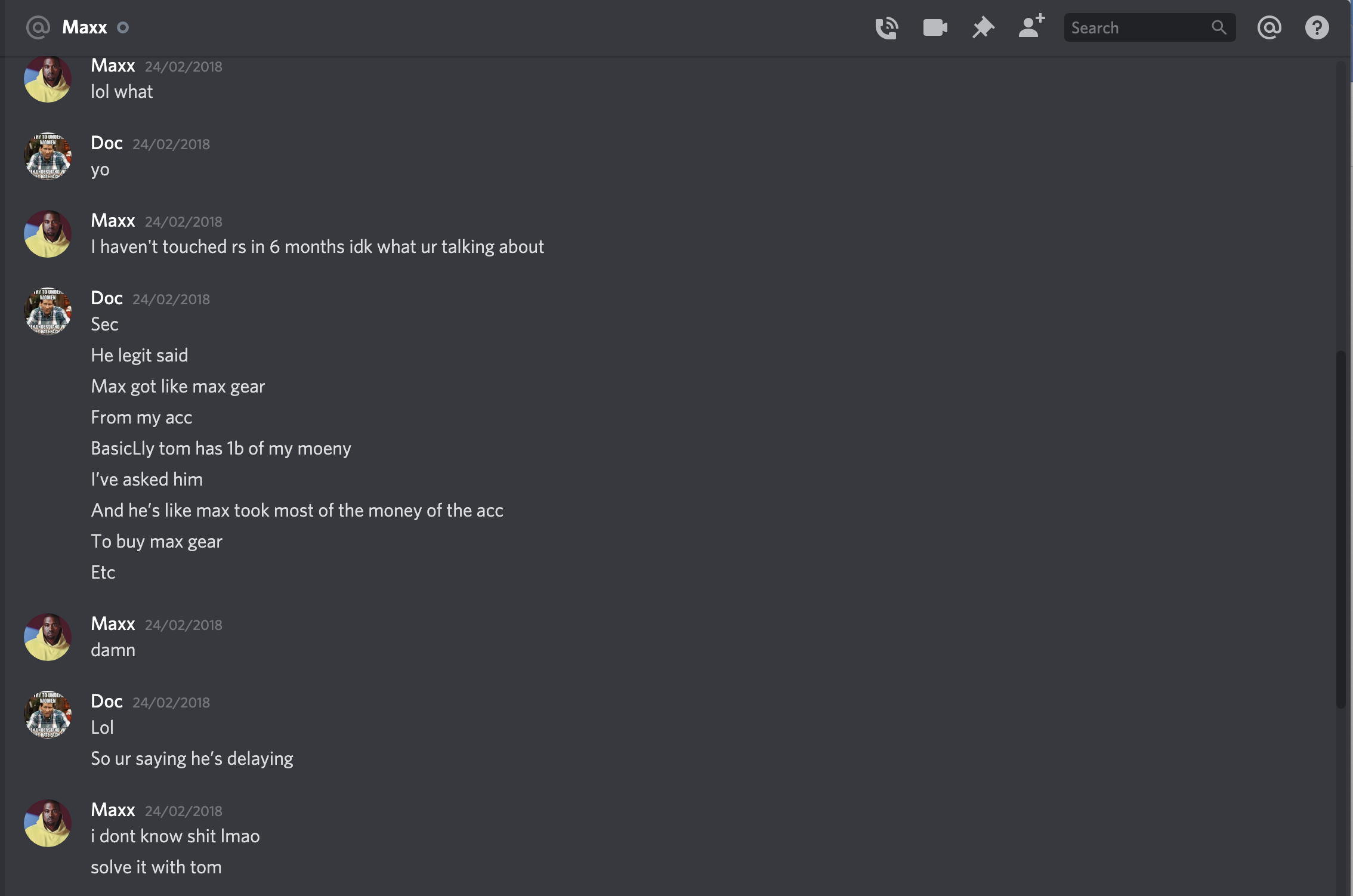Click the @ icon beside Maxx title

tap(38, 27)
